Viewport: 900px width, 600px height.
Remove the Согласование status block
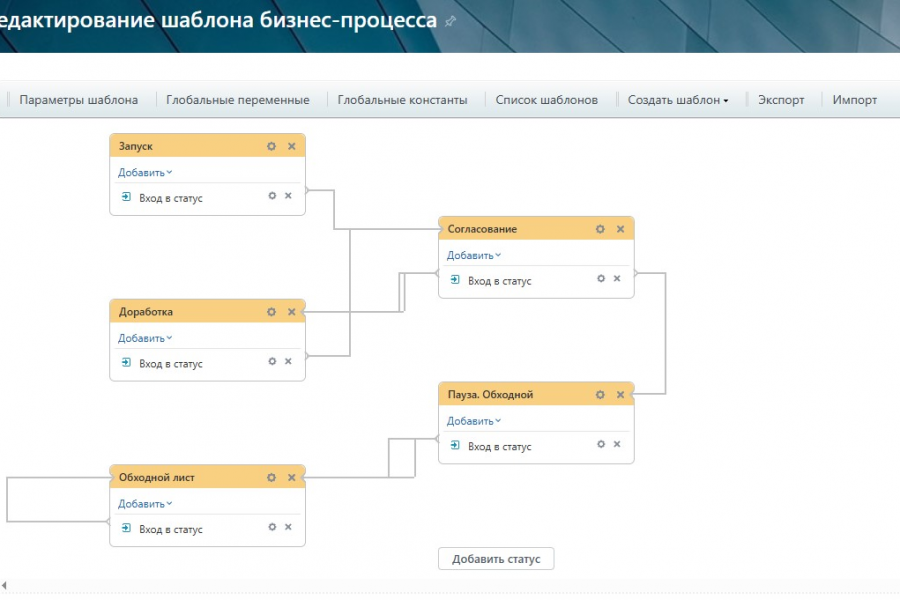[620, 229]
